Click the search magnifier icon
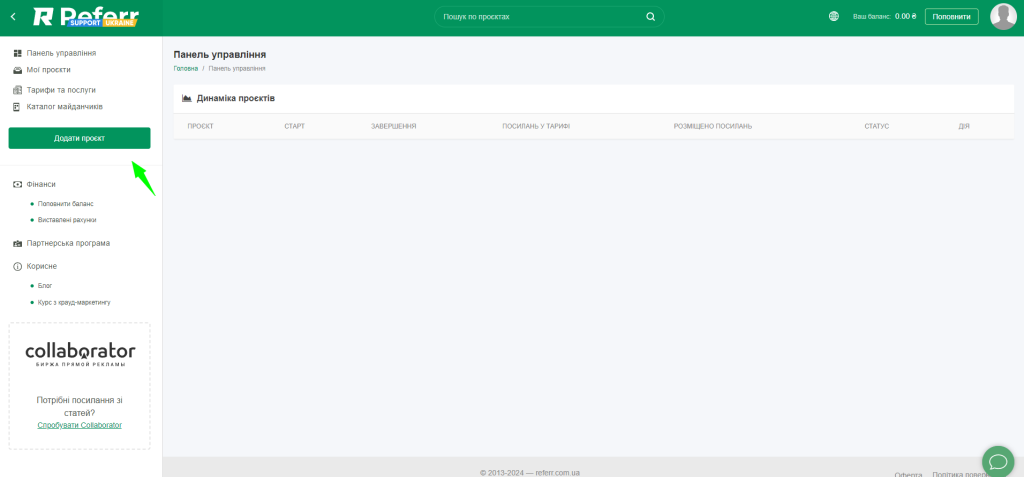Viewport: 1024px width, 477px height. [650, 17]
